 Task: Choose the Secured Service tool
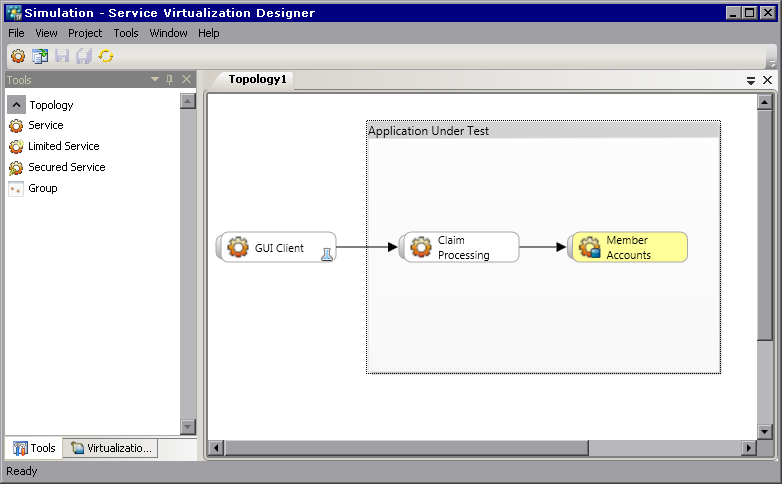[66, 167]
